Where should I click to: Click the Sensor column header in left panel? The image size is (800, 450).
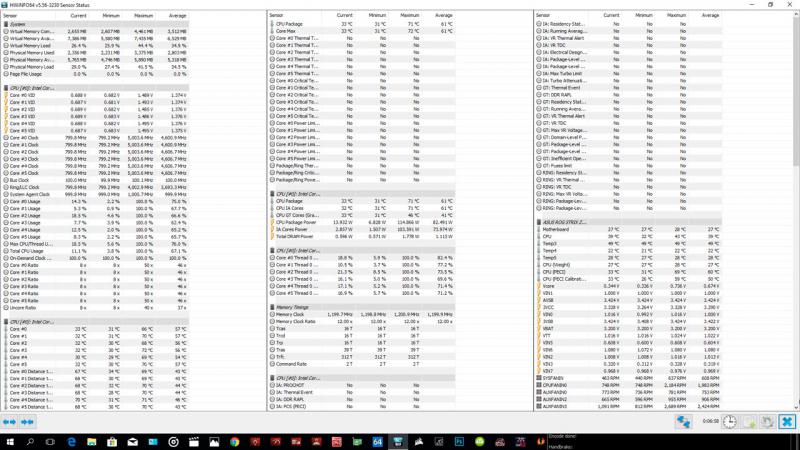(19, 16)
